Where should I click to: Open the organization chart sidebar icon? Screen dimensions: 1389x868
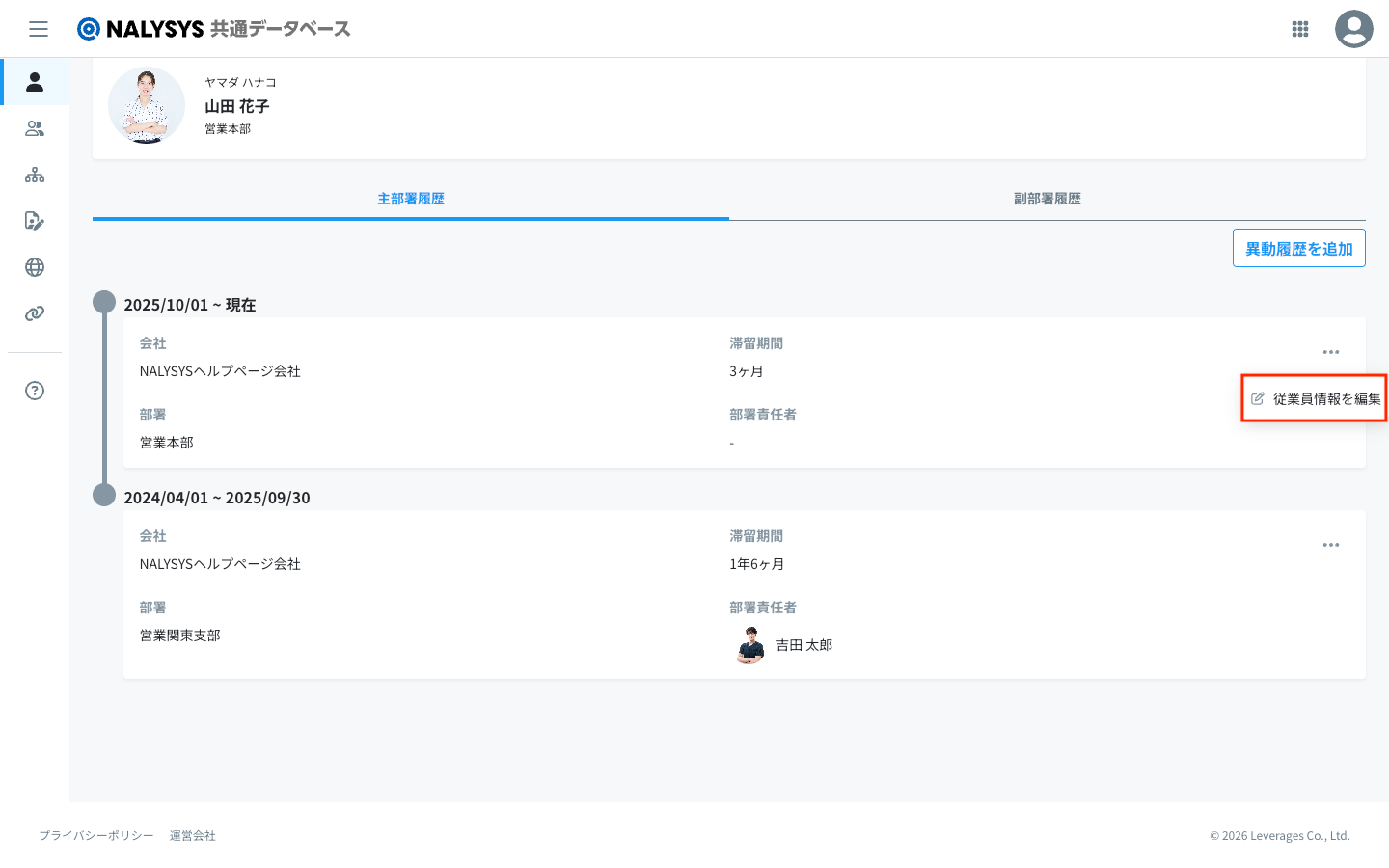click(35, 175)
